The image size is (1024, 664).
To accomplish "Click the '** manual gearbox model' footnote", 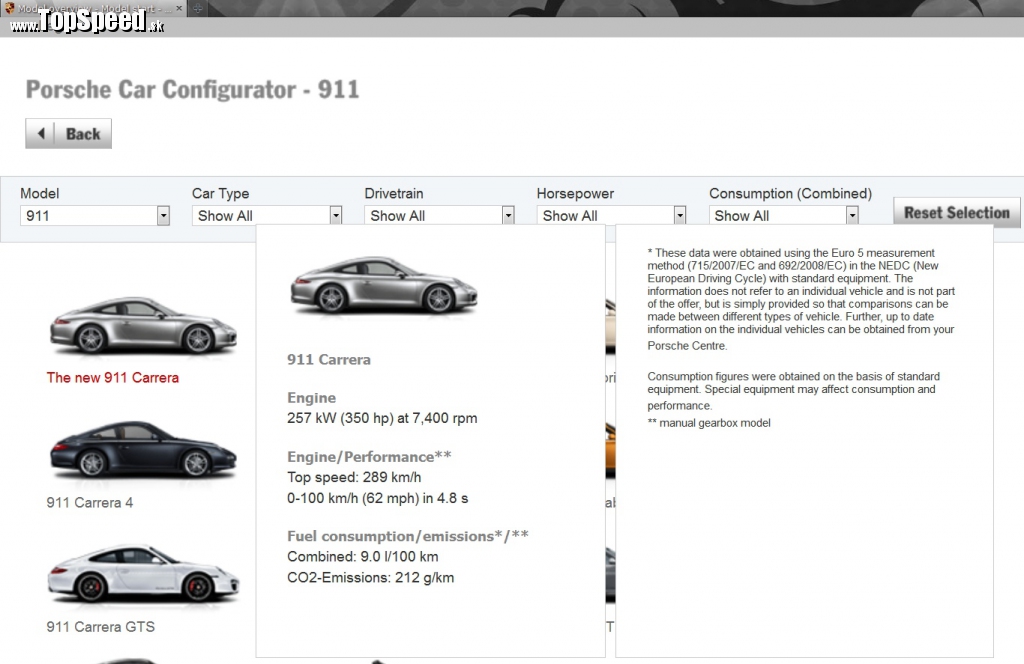I will 709,423.
